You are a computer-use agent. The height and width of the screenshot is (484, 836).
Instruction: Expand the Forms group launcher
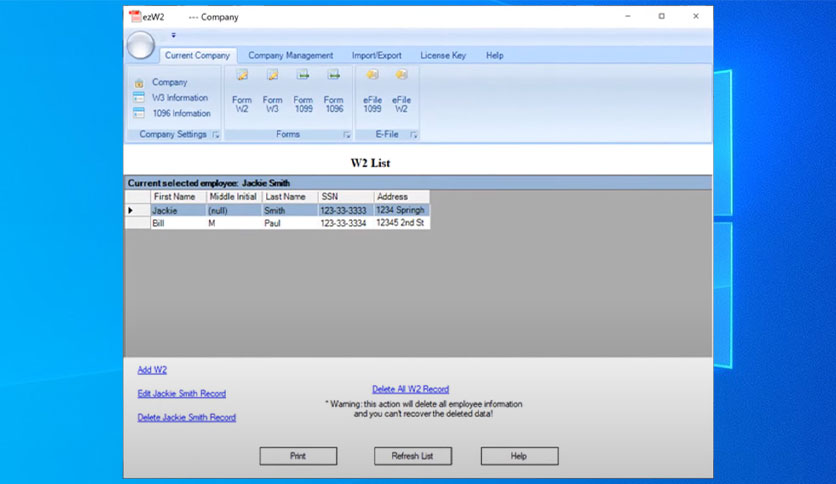point(347,135)
